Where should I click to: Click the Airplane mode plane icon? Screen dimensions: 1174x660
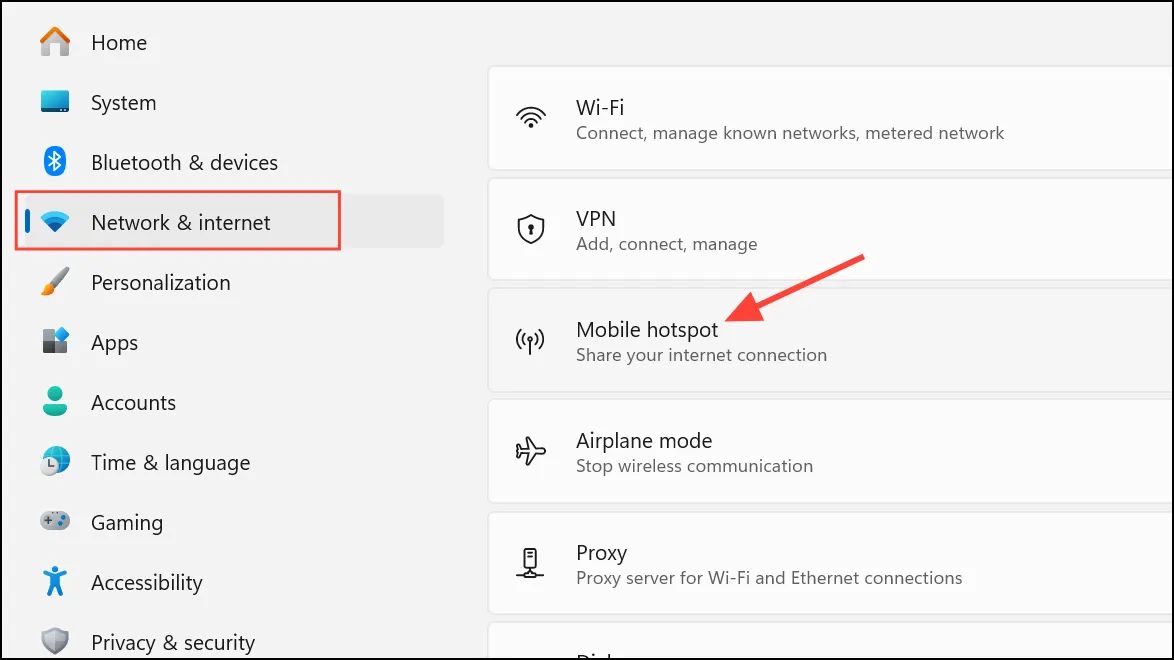click(530, 451)
